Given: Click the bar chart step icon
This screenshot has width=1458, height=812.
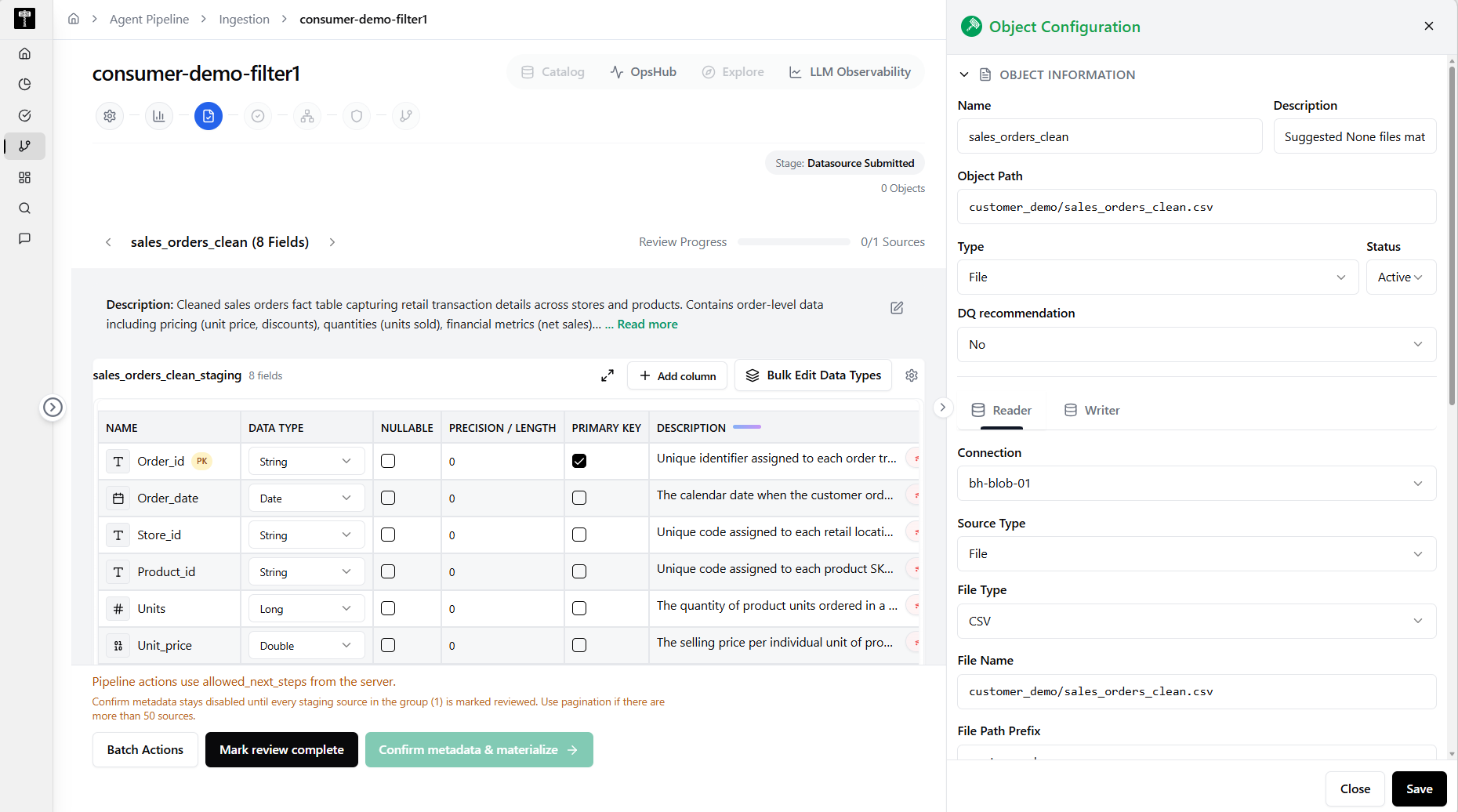Looking at the screenshot, I should 159,116.
